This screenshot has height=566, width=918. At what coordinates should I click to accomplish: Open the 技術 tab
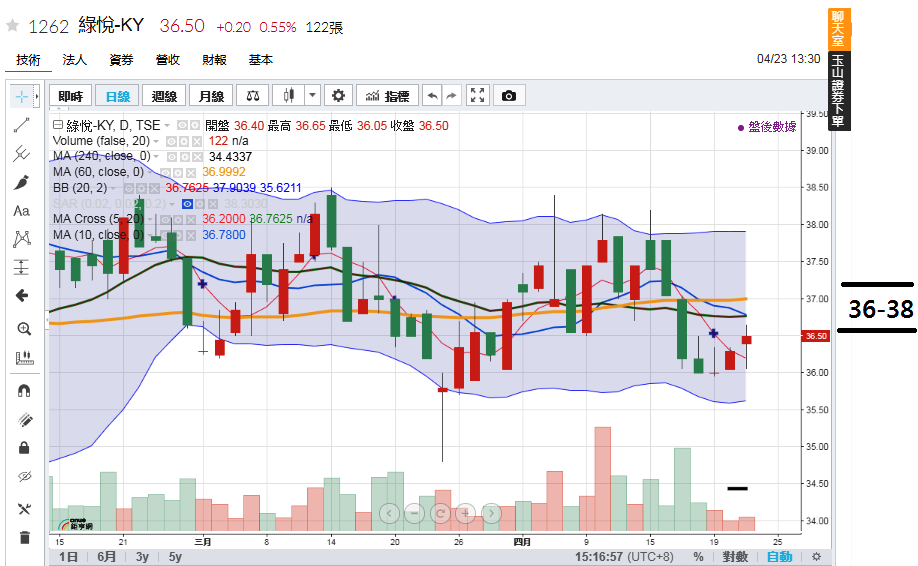click(28, 60)
